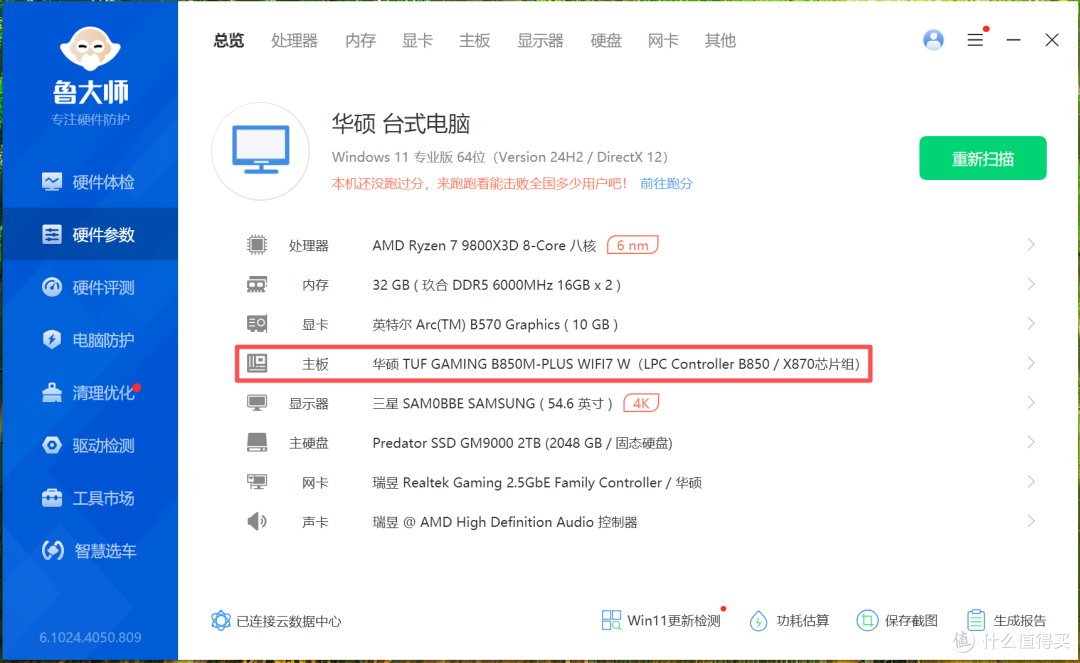
Task: Click the cloud data center status icon
Action: pos(220,620)
